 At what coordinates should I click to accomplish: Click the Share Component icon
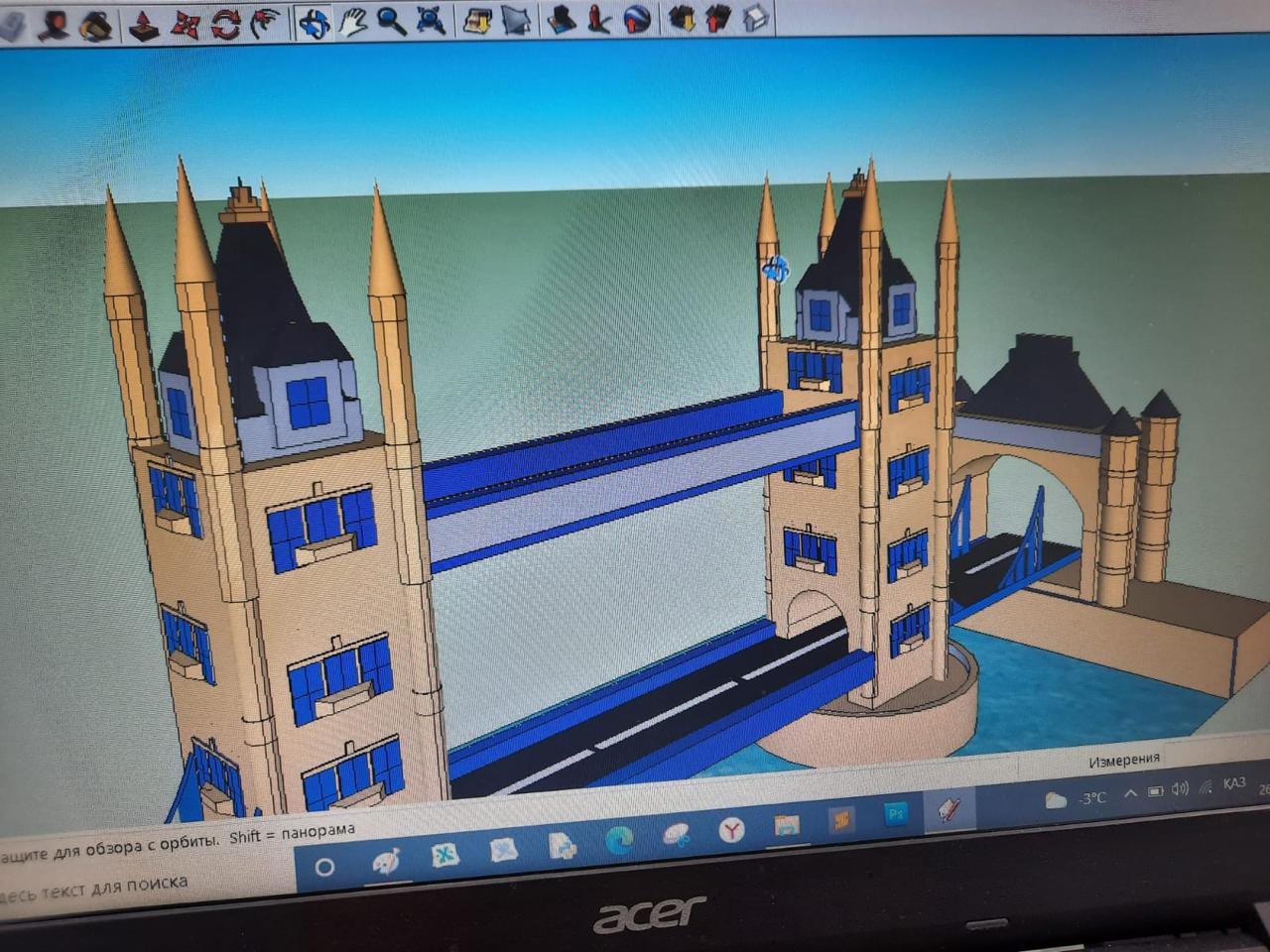[756, 17]
